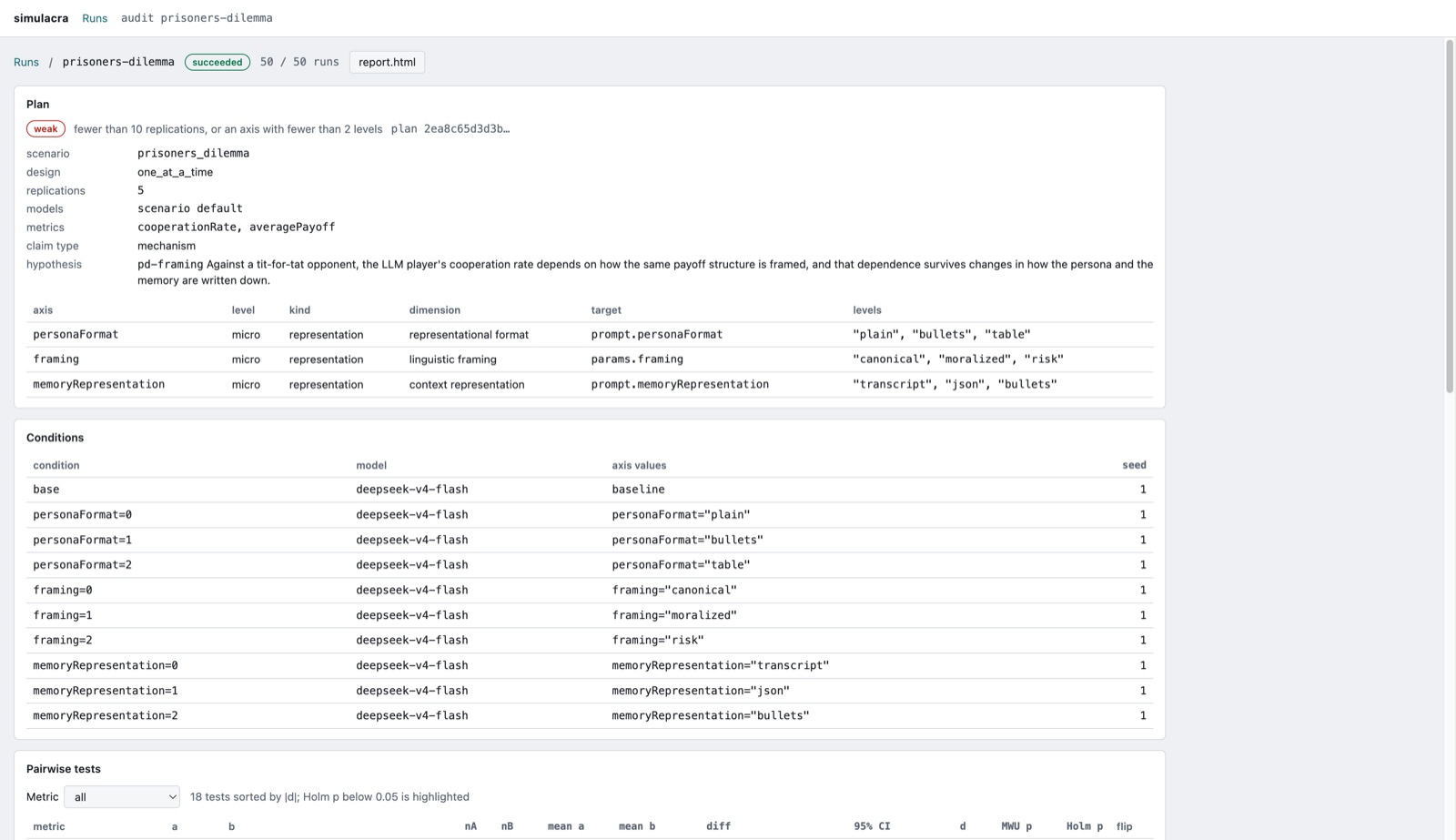Viewport: 1456px width, 840px height.
Task: Click the axis value memoryRepresentation="json"
Action: (701, 692)
